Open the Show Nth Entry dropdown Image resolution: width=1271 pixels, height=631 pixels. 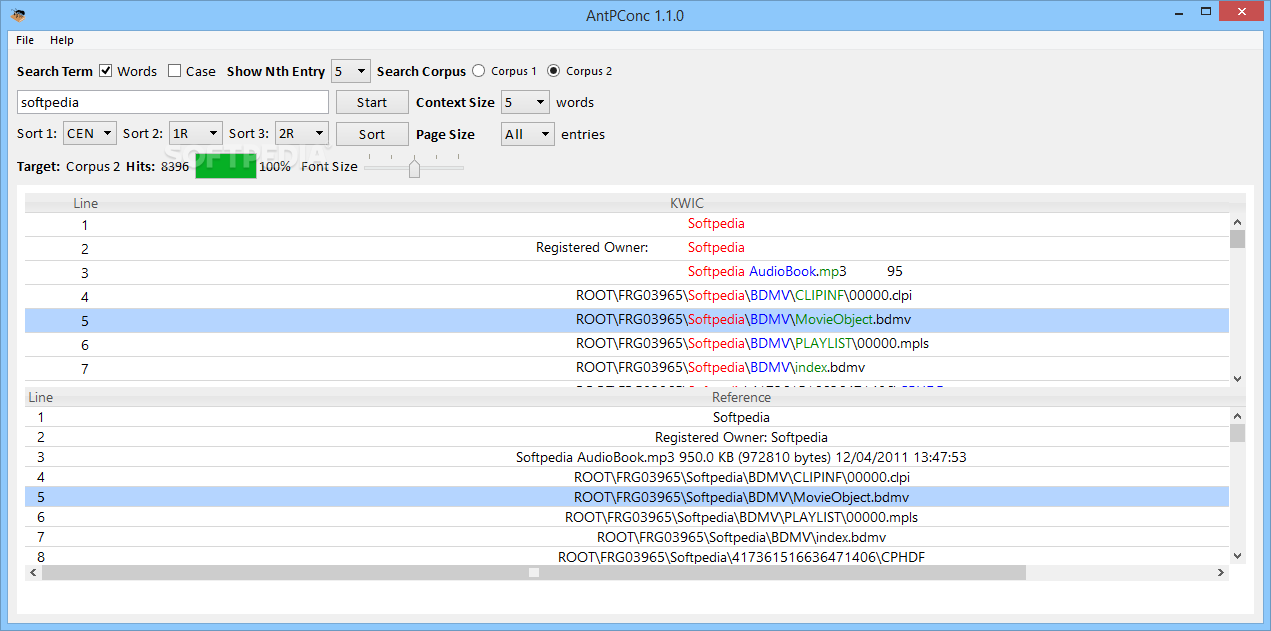coord(351,71)
